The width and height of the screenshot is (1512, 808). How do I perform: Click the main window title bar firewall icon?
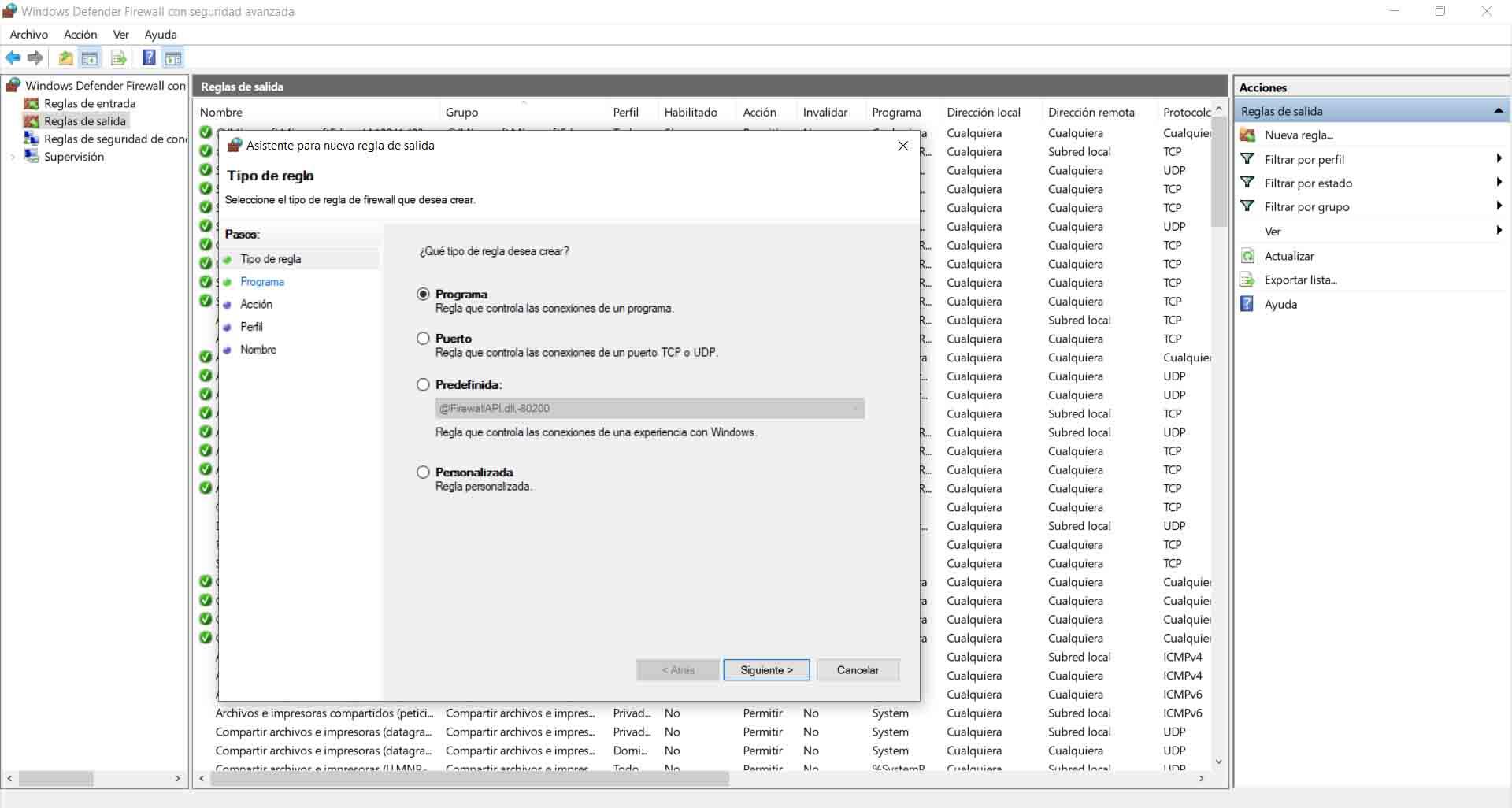10,11
